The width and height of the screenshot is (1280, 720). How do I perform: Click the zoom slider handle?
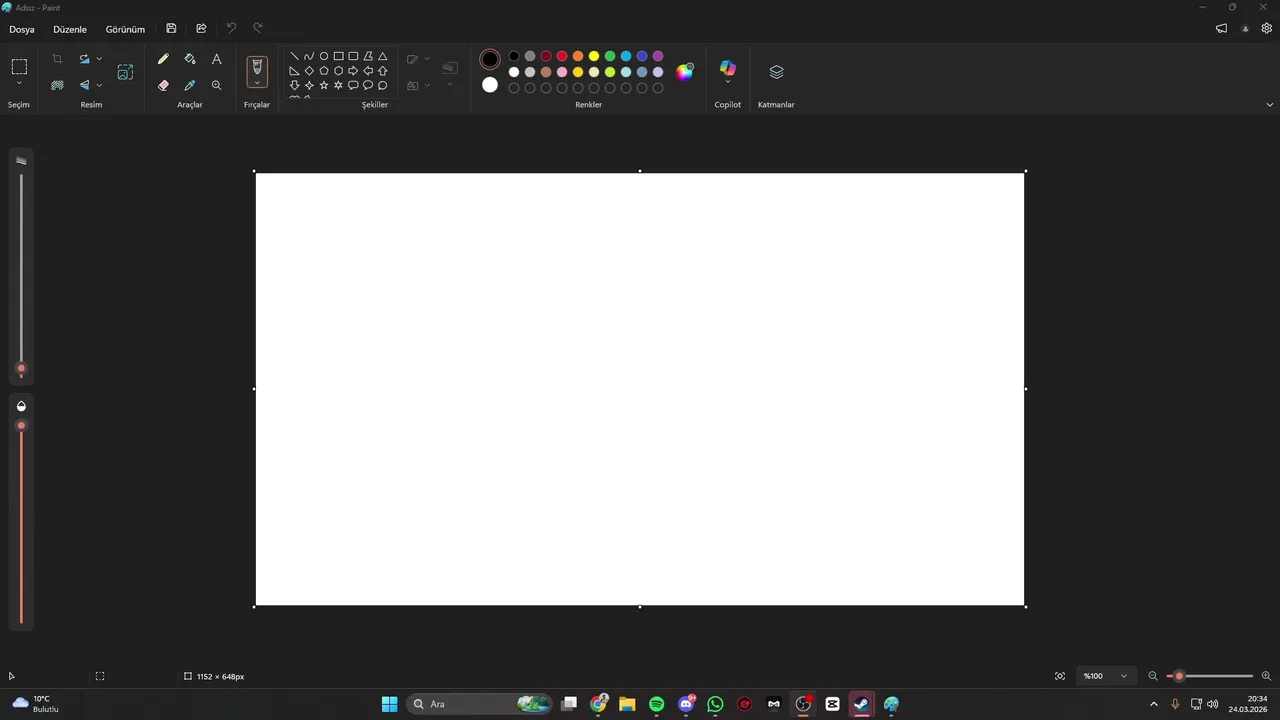[x=1179, y=676]
